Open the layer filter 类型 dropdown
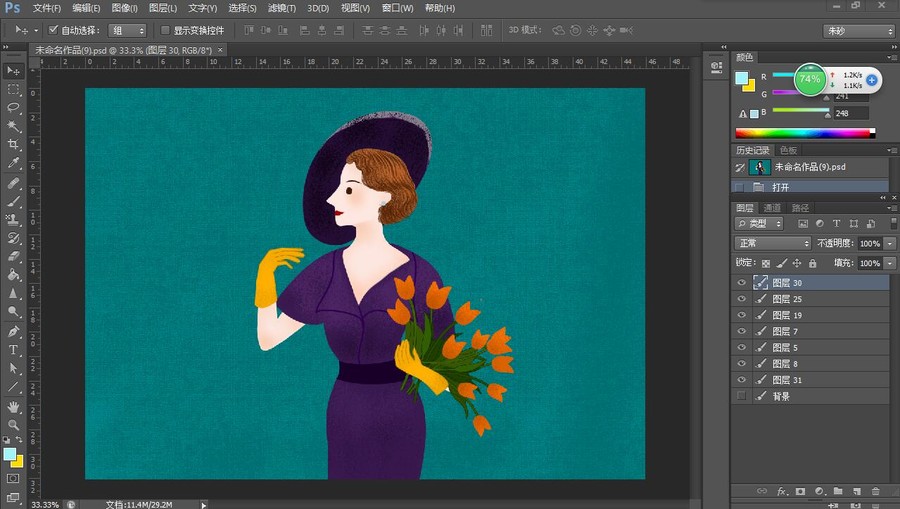900x509 pixels. click(x=759, y=224)
